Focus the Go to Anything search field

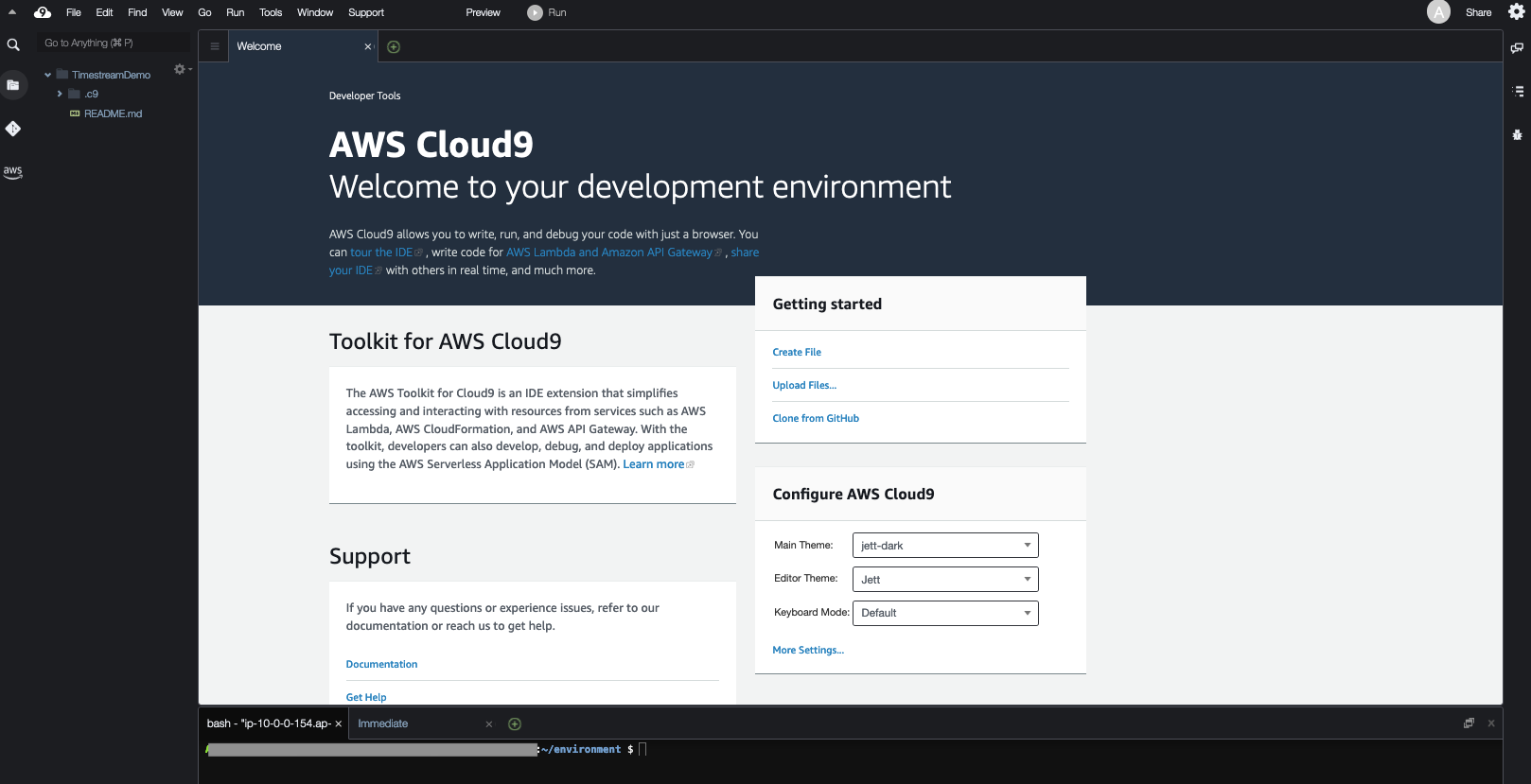(x=114, y=44)
